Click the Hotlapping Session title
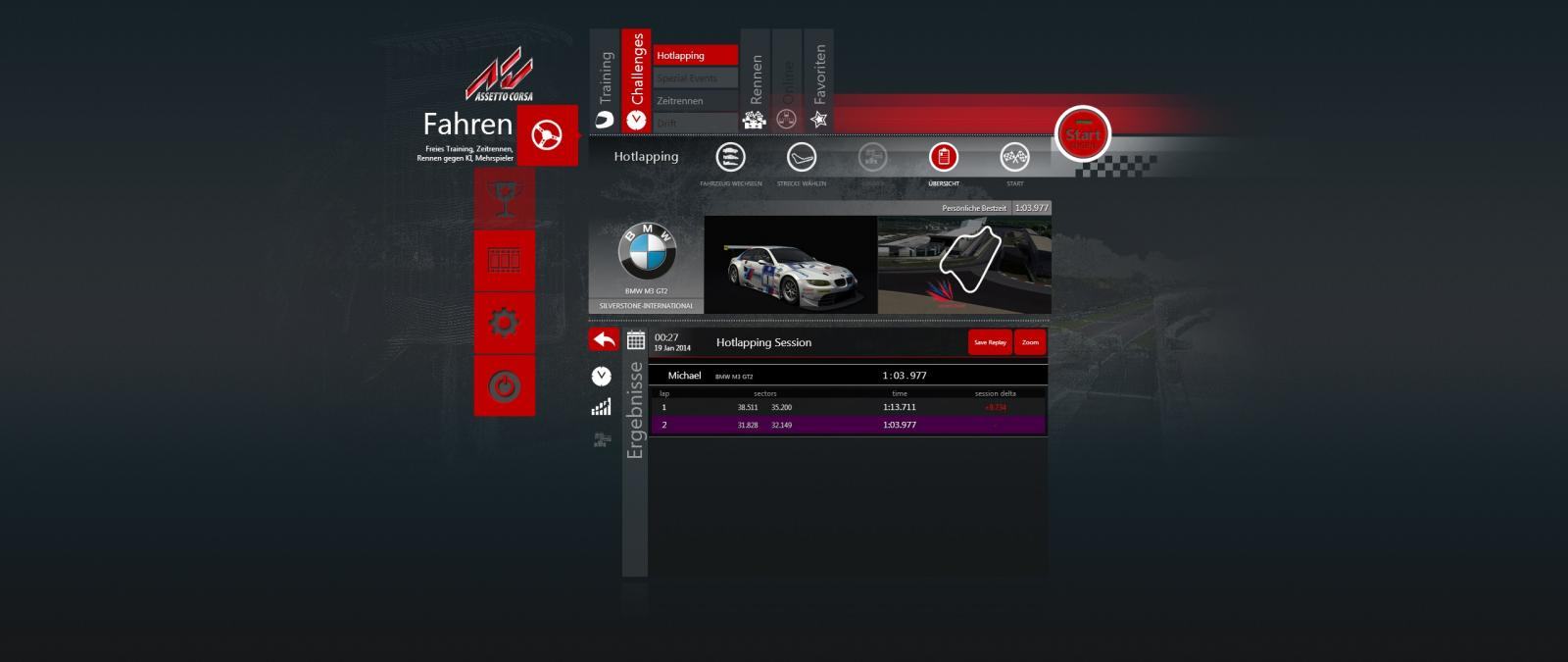 pyautogui.click(x=763, y=342)
